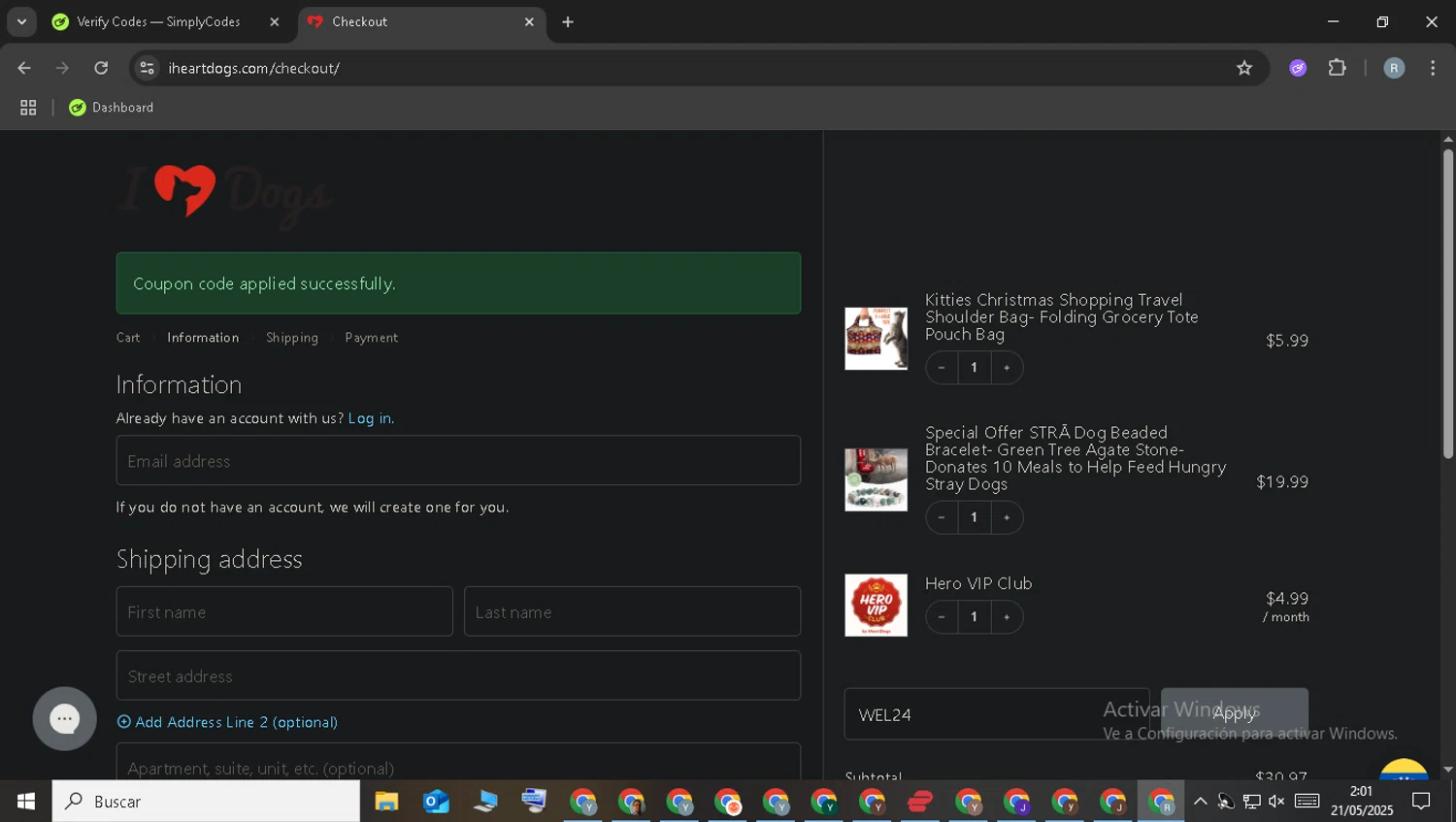Open File Explorer from the taskbar
This screenshot has width=1456, height=822.
click(x=386, y=802)
